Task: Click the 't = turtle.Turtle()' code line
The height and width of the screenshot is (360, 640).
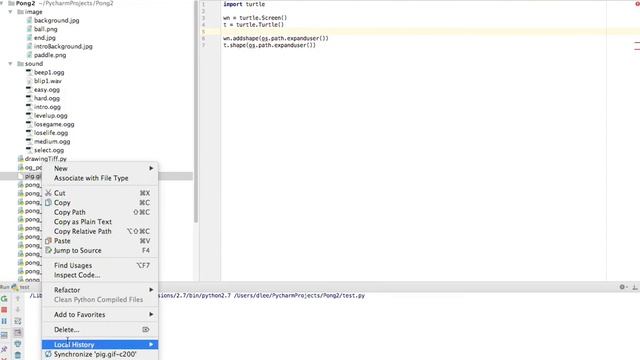Action: click(x=253, y=24)
